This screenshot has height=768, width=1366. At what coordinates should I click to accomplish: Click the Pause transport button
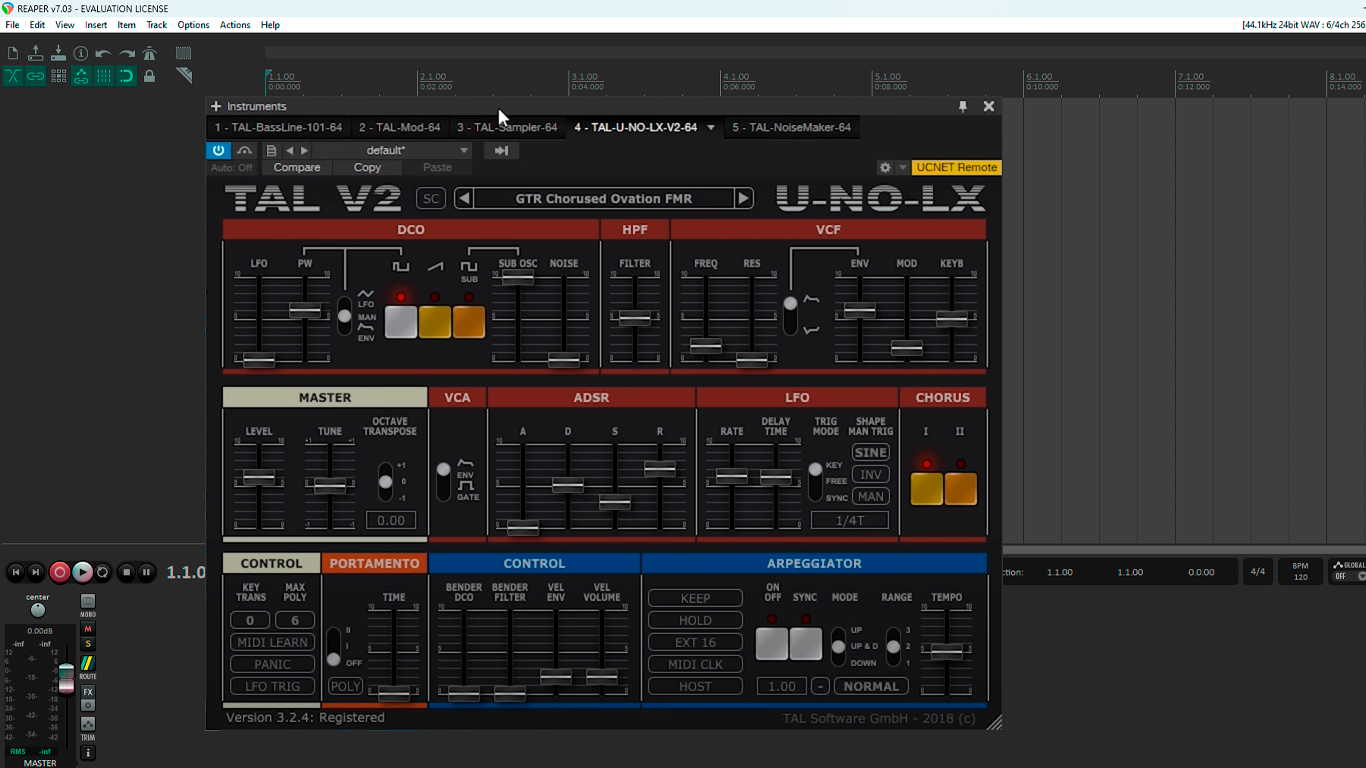pyautogui.click(x=146, y=572)
